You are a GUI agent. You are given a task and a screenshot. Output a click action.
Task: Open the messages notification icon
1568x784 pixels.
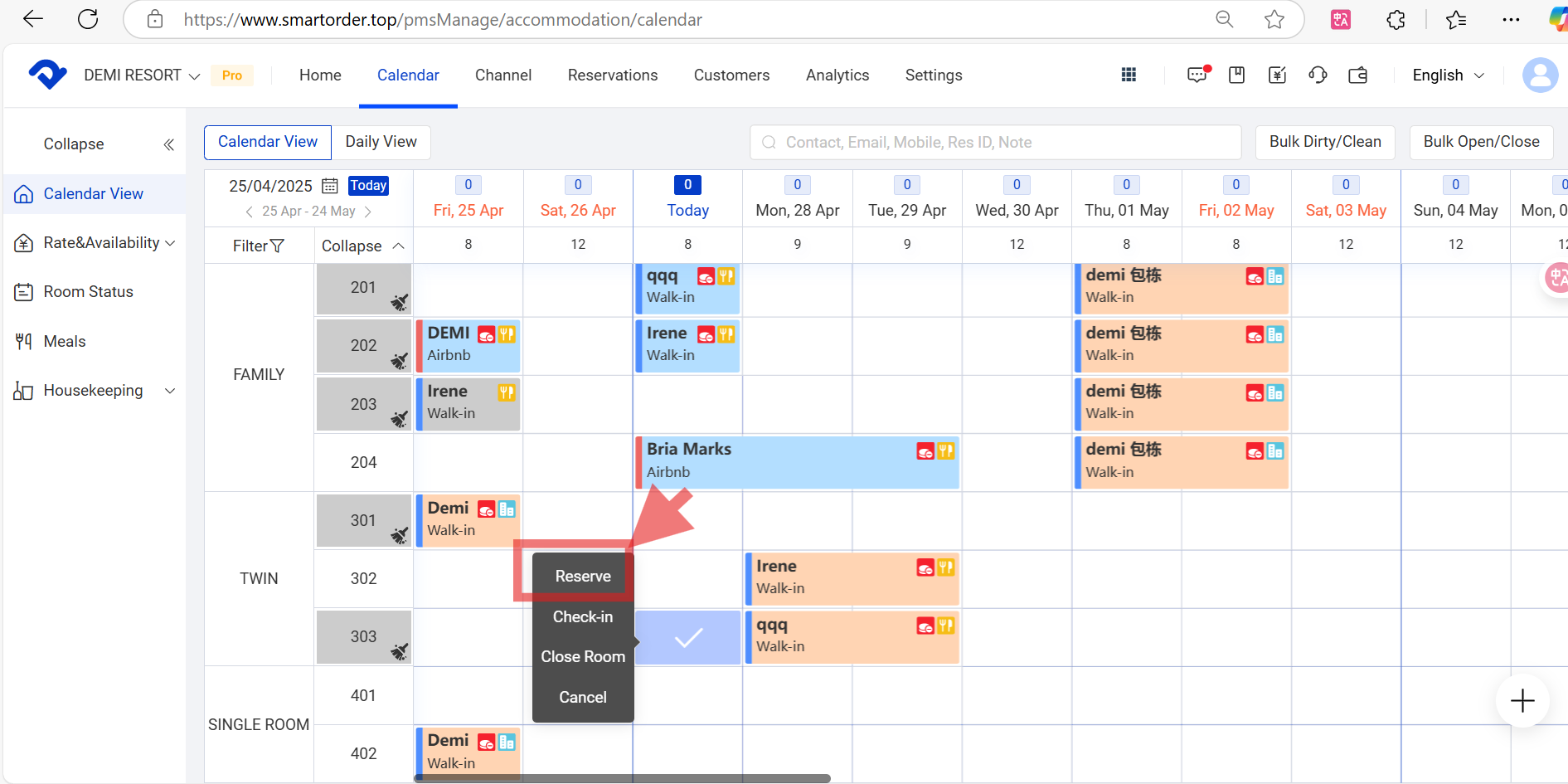coord(1197,75)
